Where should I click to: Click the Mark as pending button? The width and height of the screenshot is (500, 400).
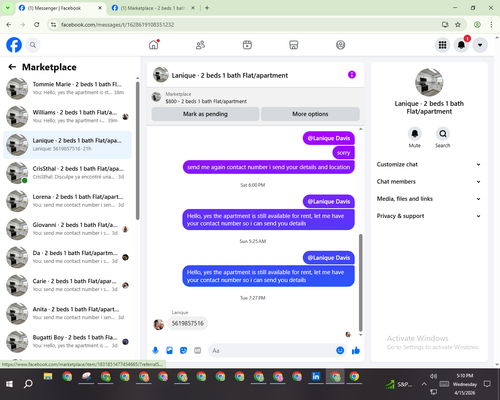pos(205,114)
